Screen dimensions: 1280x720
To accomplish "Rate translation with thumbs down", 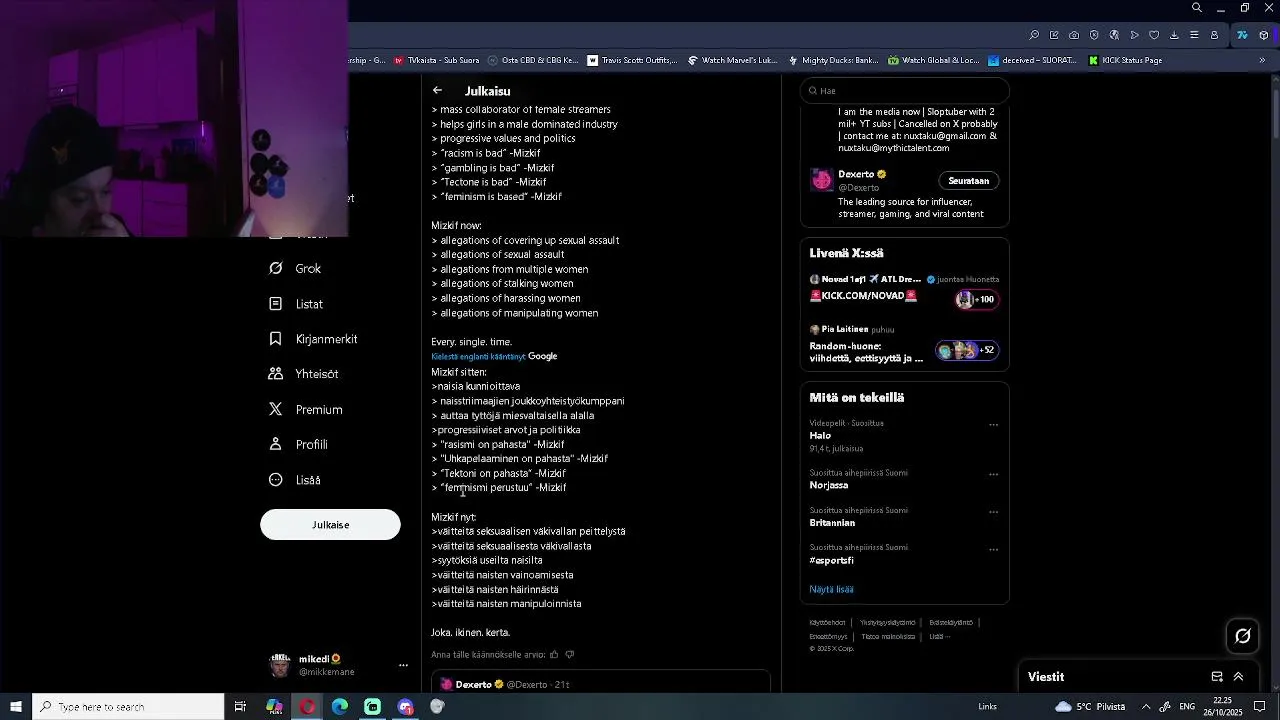I will click(x=570, y=655).
